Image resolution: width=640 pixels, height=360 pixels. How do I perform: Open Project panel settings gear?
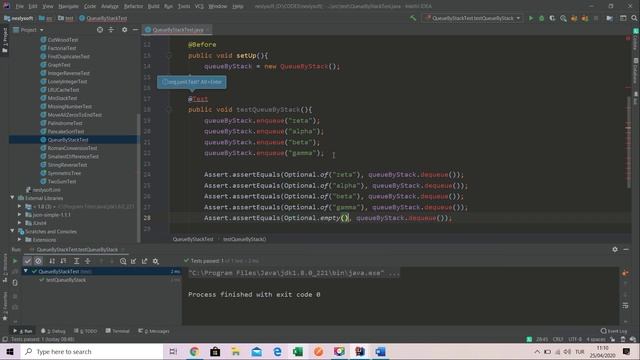tap(124, 30)
